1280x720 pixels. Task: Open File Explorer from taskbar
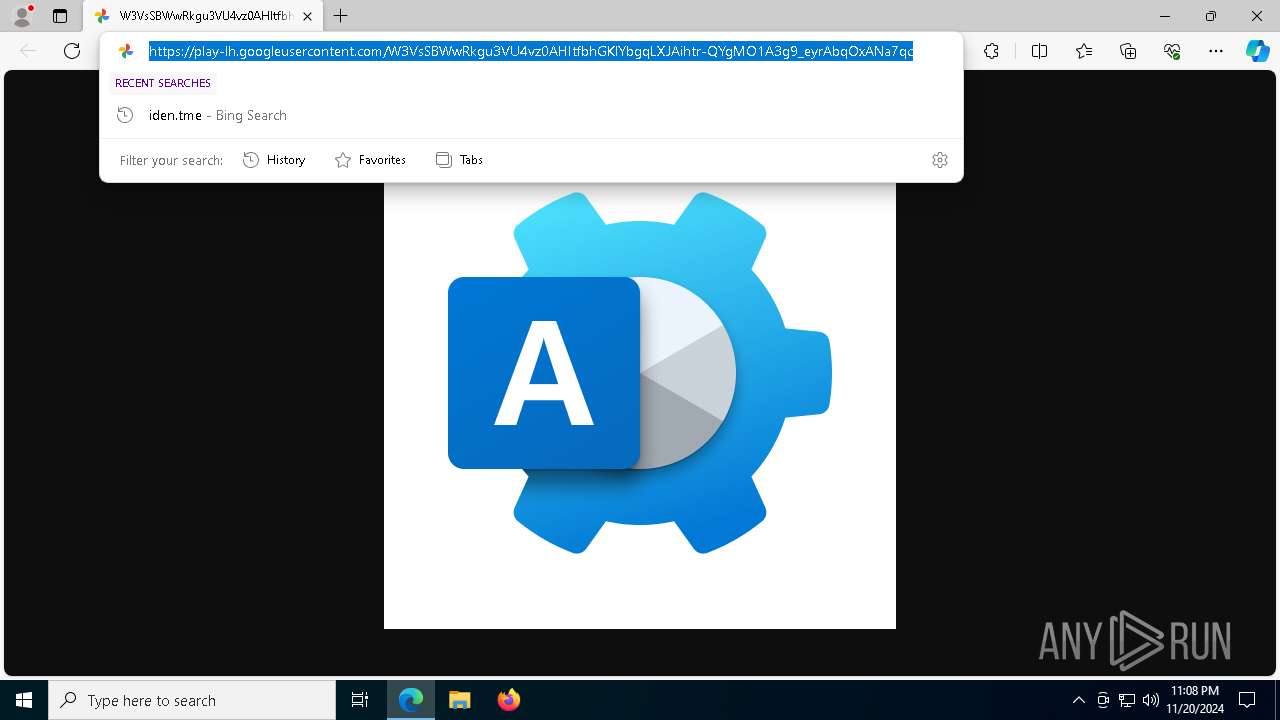(459, 700)
